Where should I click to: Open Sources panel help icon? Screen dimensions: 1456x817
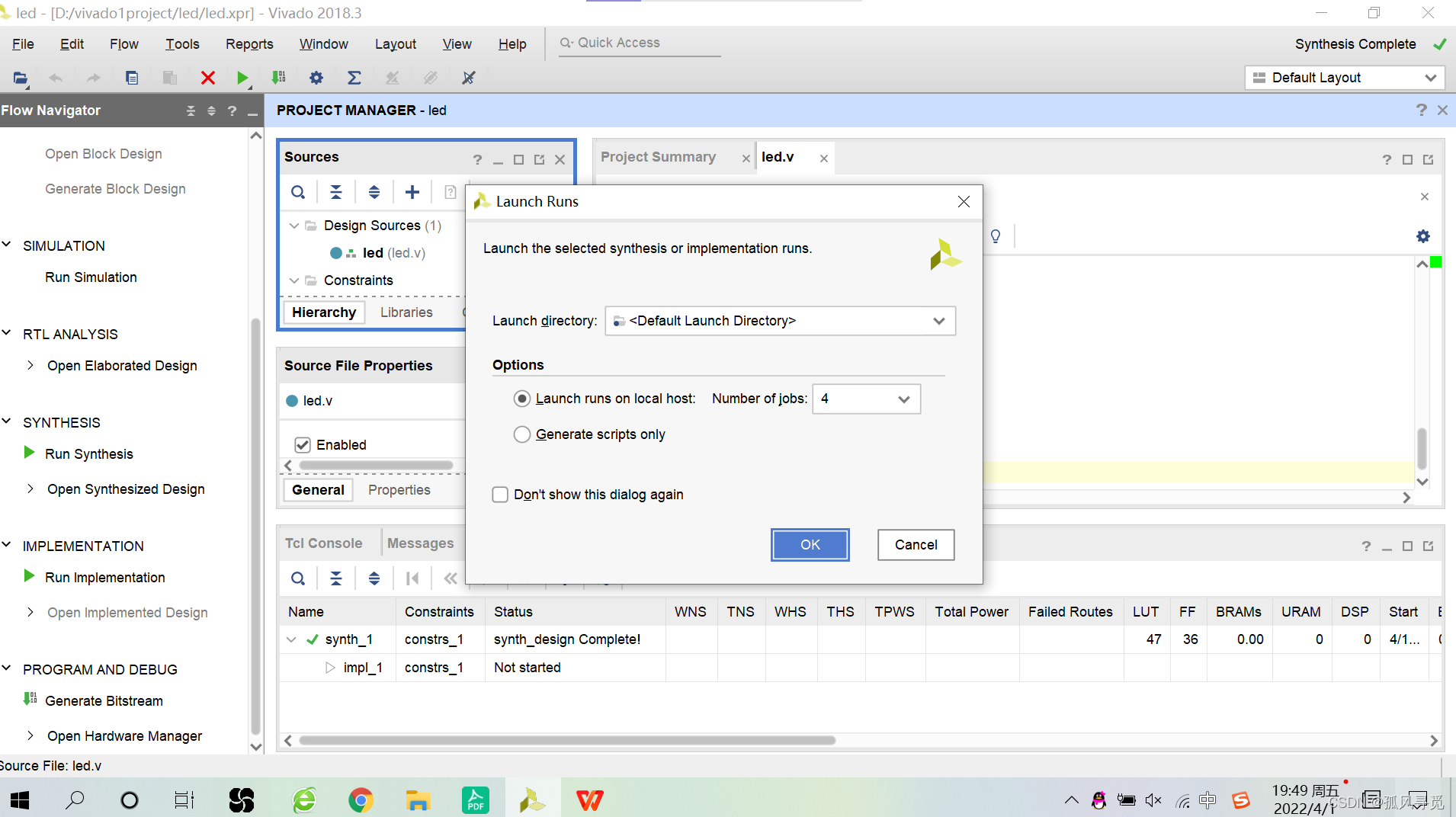(477, 159)
